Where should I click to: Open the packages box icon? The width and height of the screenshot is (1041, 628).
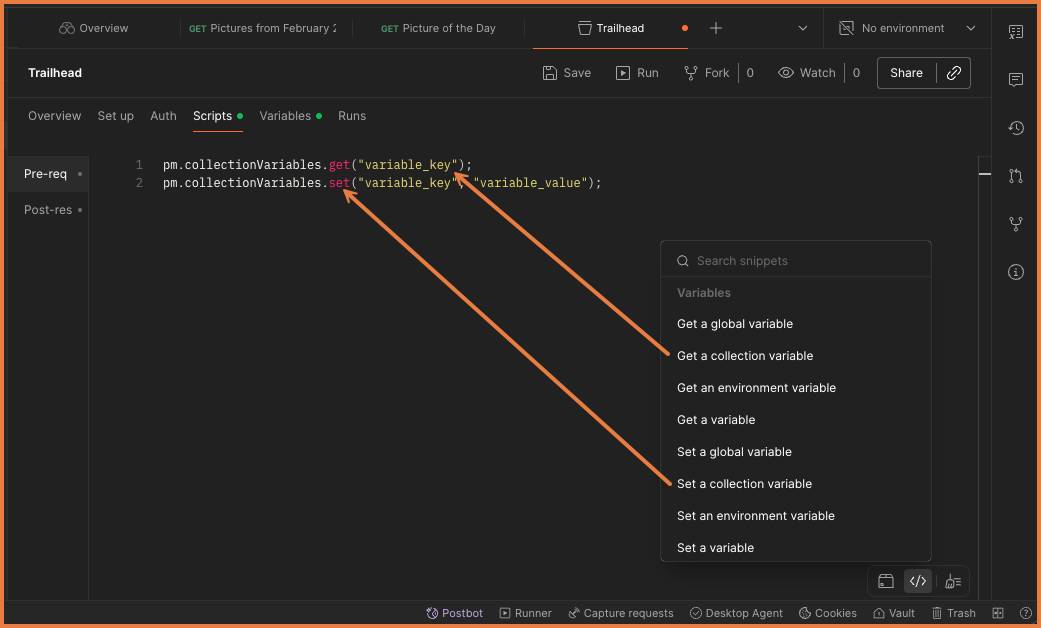886,582
